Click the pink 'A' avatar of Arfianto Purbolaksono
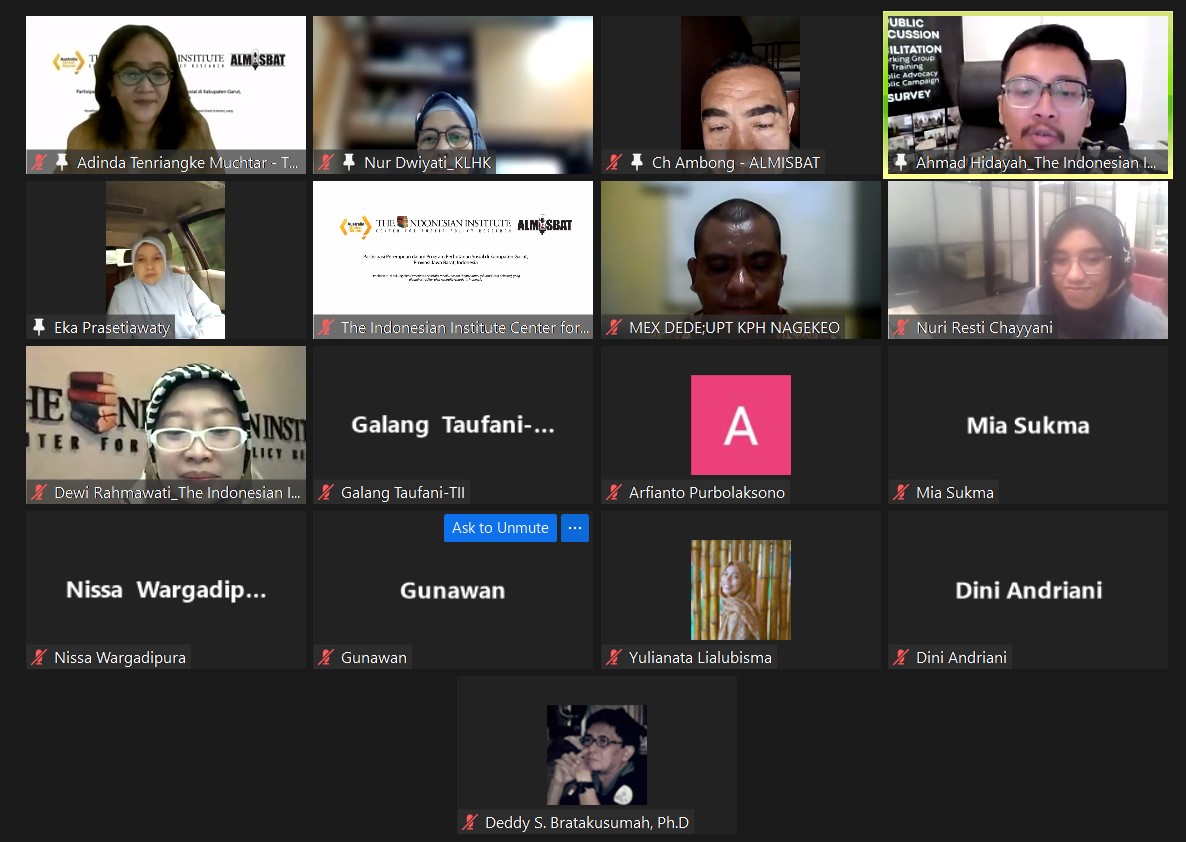This screenshot has width=1186, height=842. point(740,425)
